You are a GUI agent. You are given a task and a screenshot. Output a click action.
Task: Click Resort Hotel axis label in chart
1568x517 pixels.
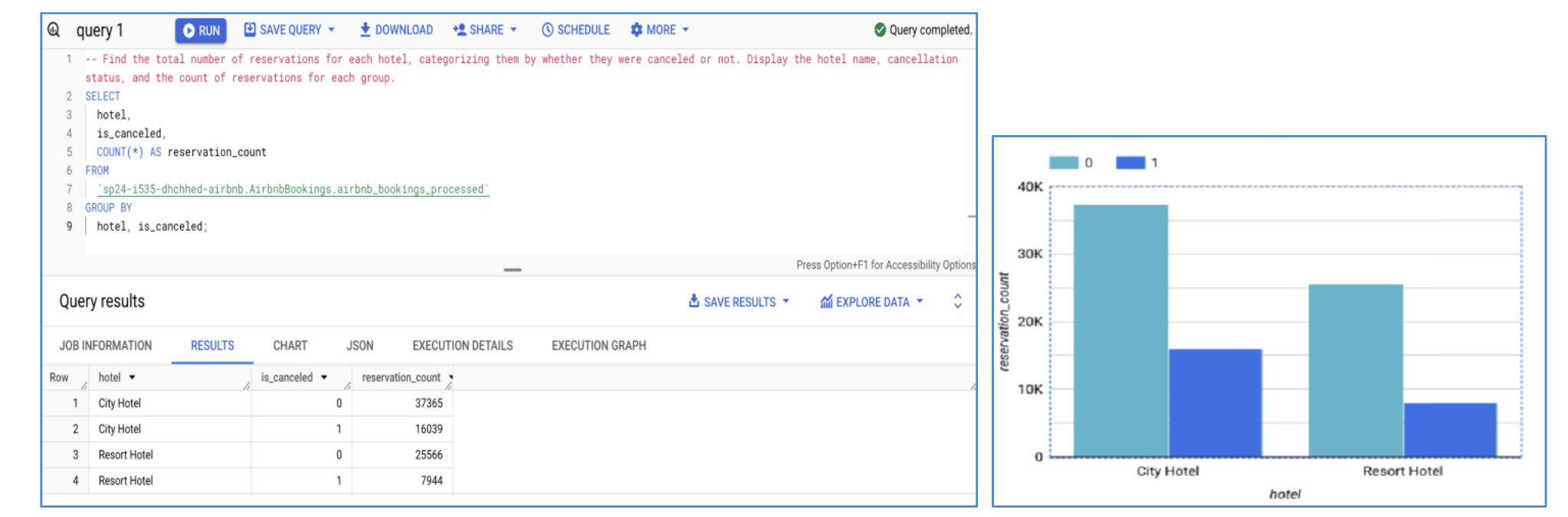[x=1402, y=471]
